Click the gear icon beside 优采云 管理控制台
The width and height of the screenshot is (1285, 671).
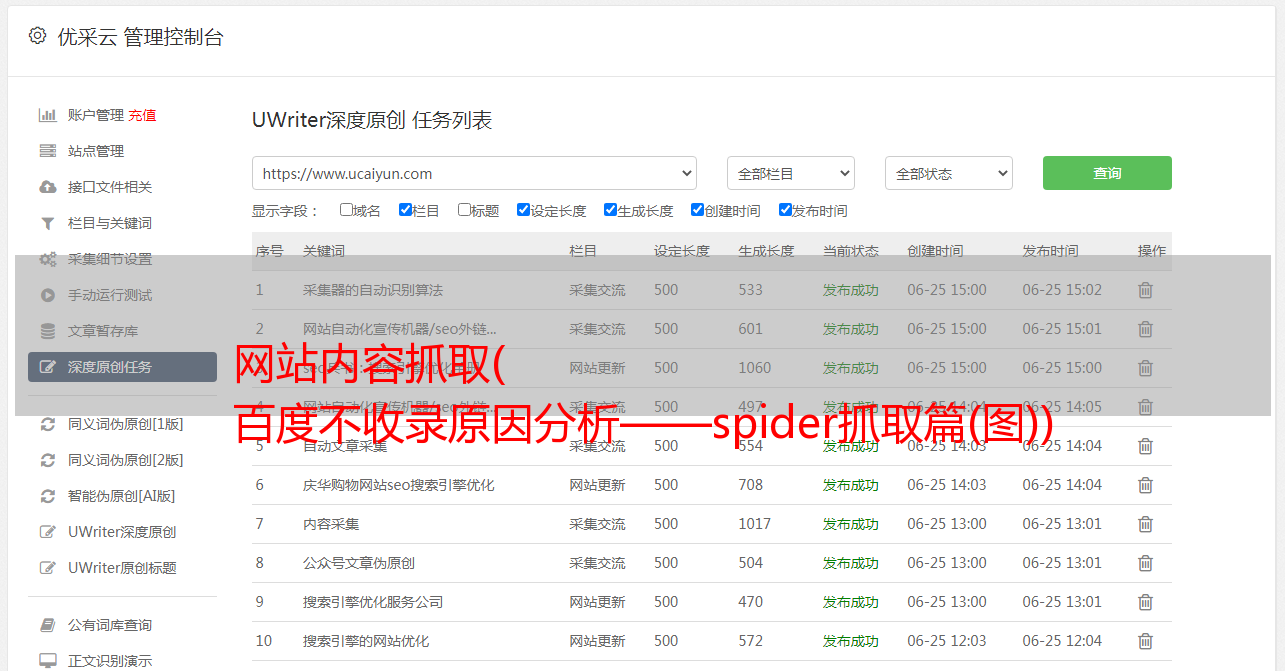click(37, 36)
